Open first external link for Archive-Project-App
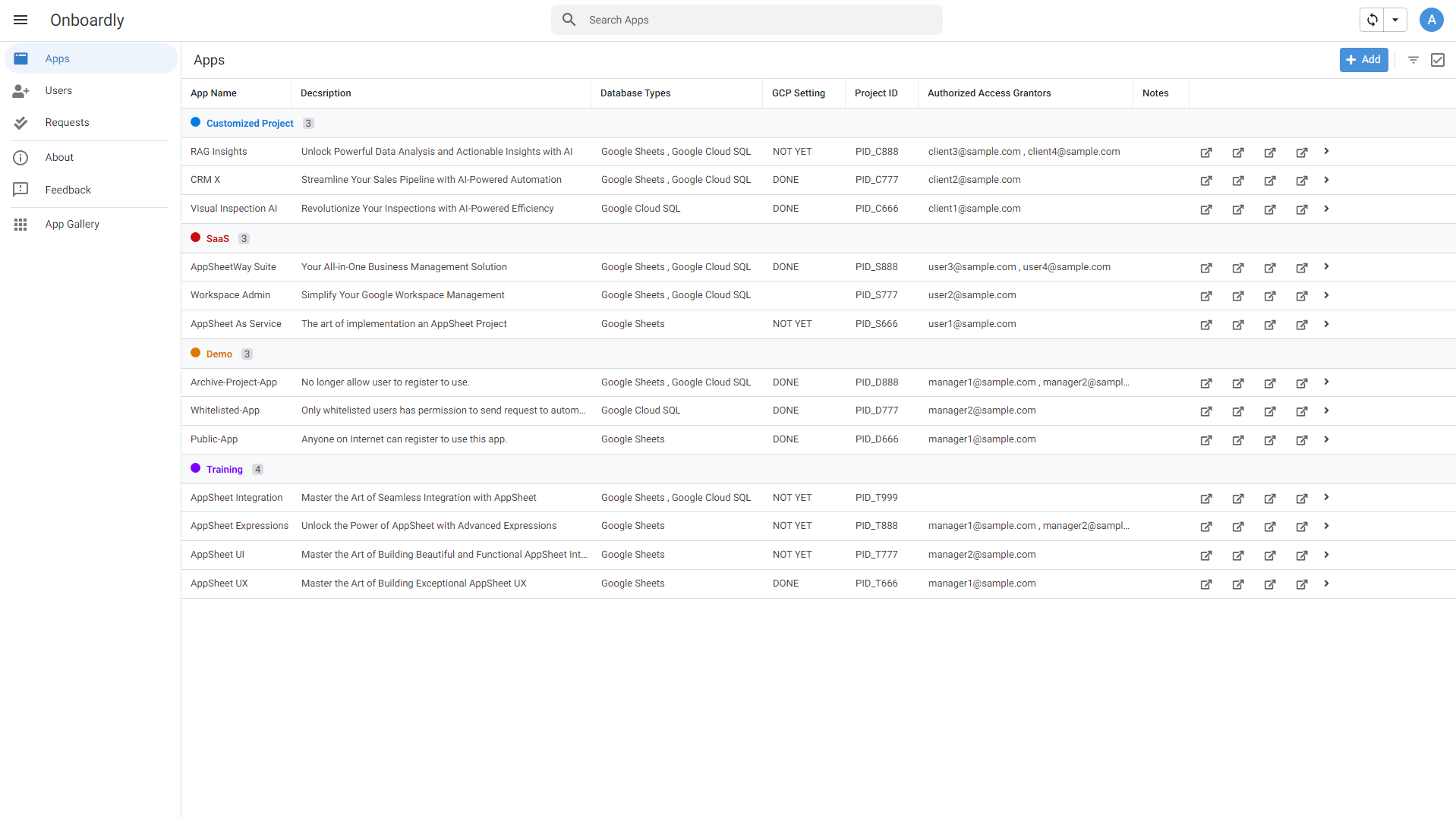The image size is (1456, 818). [1205, 383]
